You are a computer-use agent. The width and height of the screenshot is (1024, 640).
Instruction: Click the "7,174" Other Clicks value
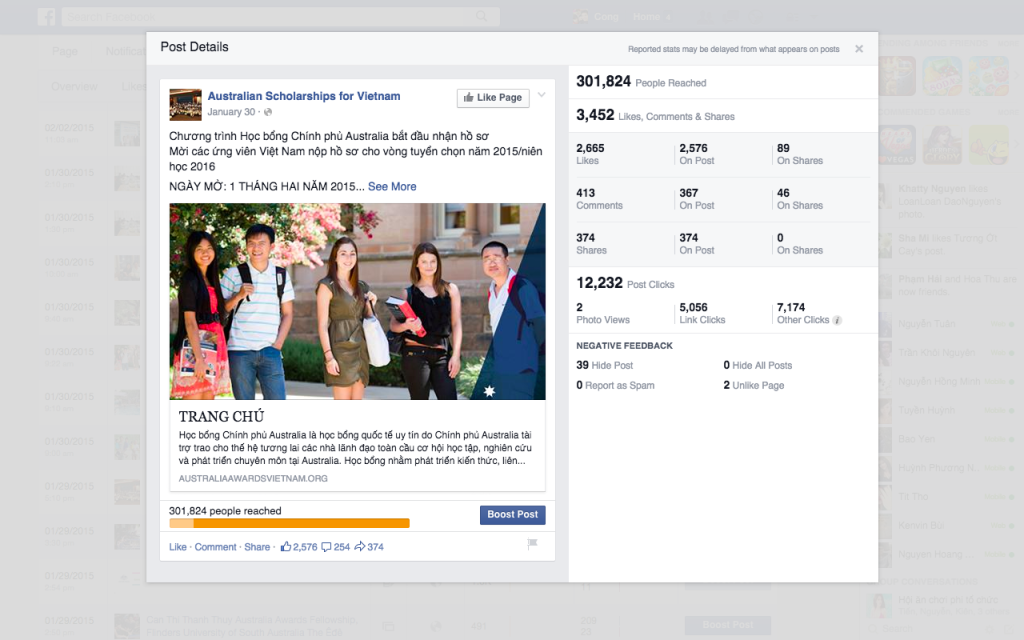pyautogui.click(x=791, y=308)
